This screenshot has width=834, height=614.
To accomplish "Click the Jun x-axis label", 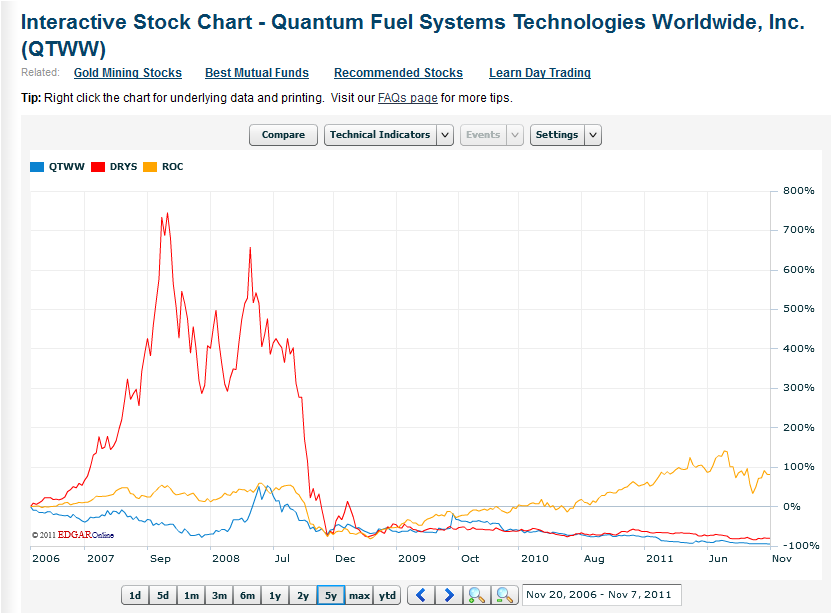I will click(x=718, y=559).
